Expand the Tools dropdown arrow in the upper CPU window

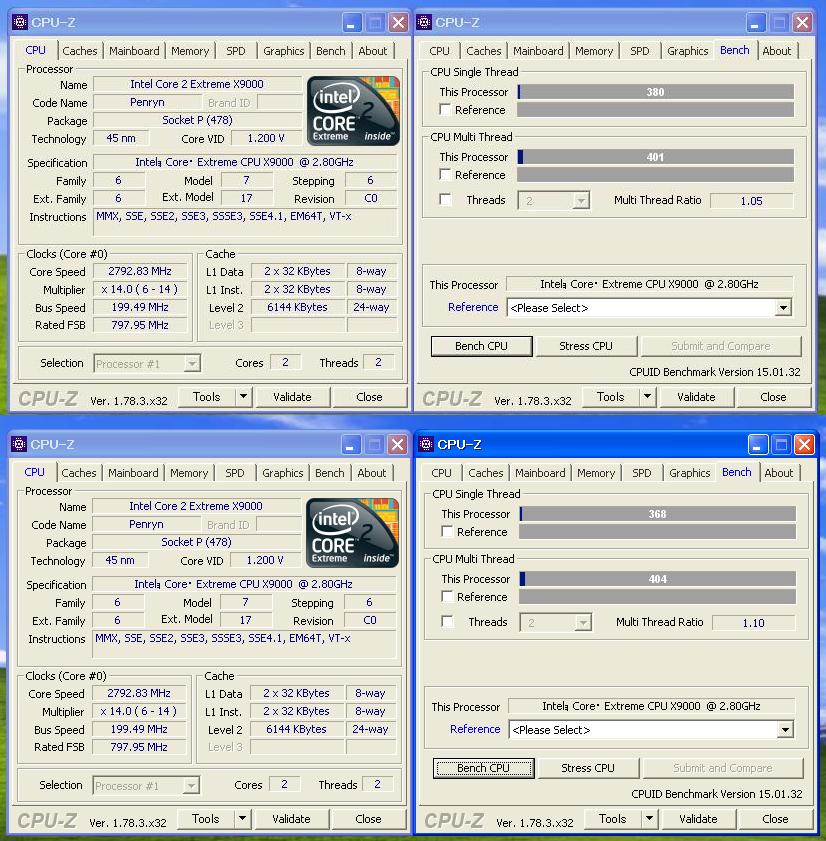click(x=243, y=397)
